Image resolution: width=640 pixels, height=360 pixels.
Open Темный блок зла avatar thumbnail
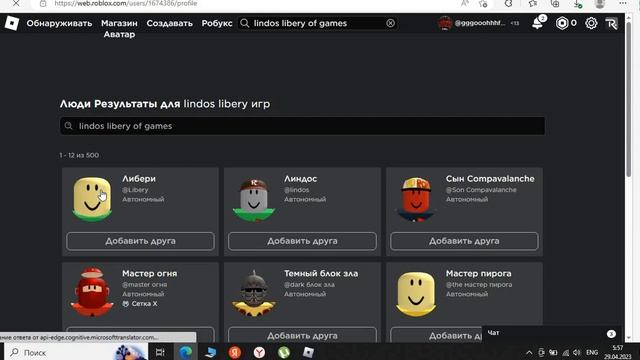[254, 293]
